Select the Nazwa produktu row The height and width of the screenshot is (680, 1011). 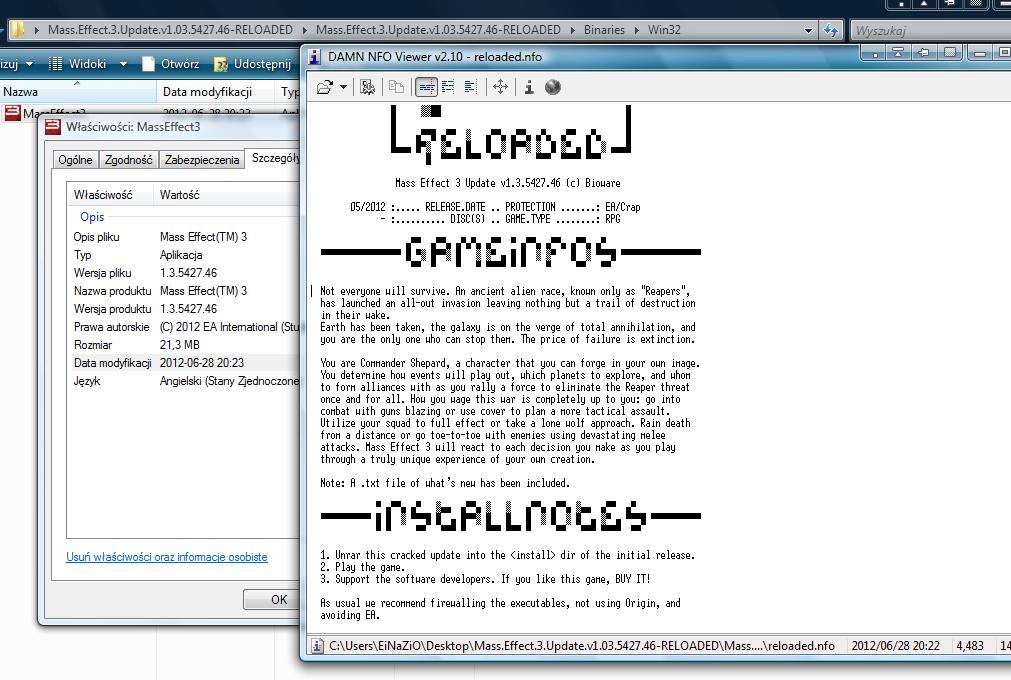[x=184, y=291]
